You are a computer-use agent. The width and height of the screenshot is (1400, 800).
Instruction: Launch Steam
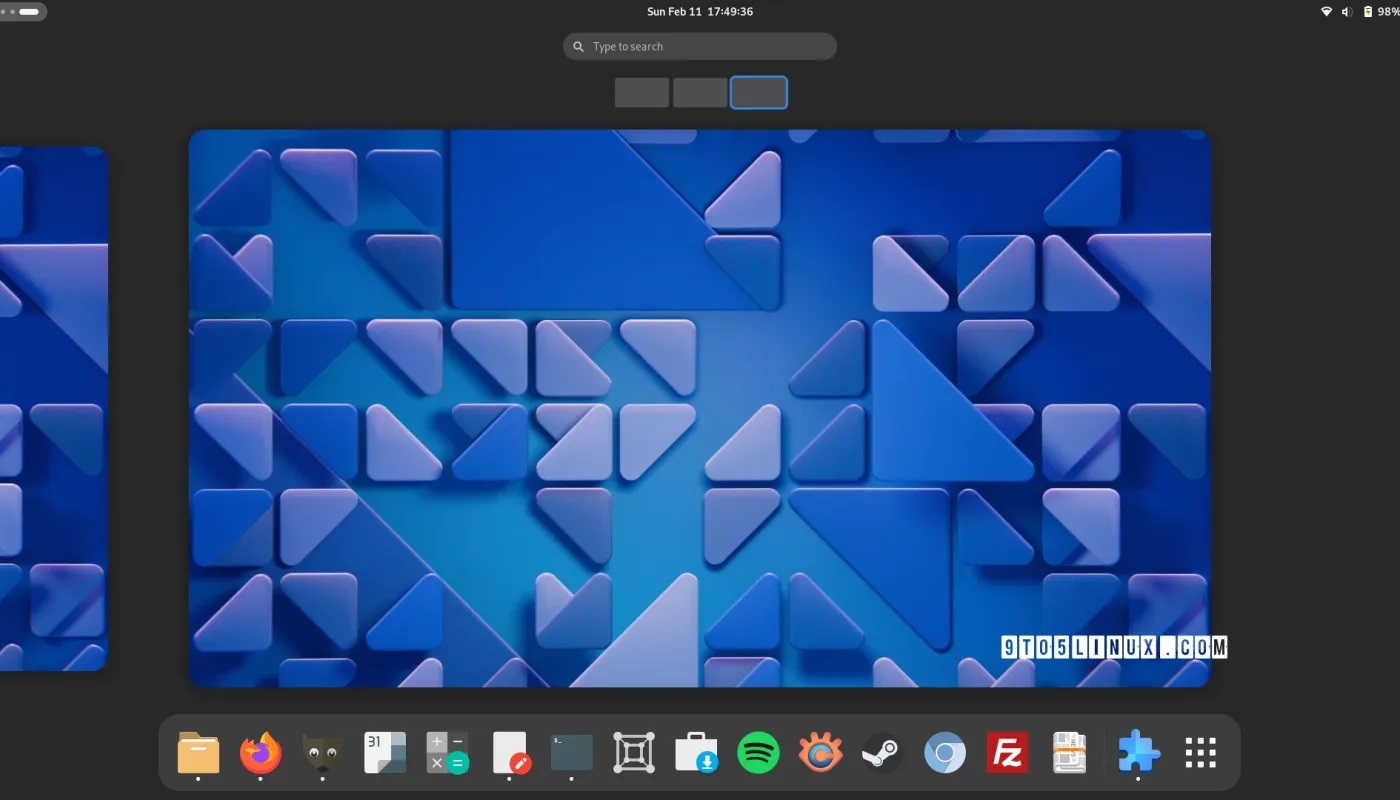(883, 752)
